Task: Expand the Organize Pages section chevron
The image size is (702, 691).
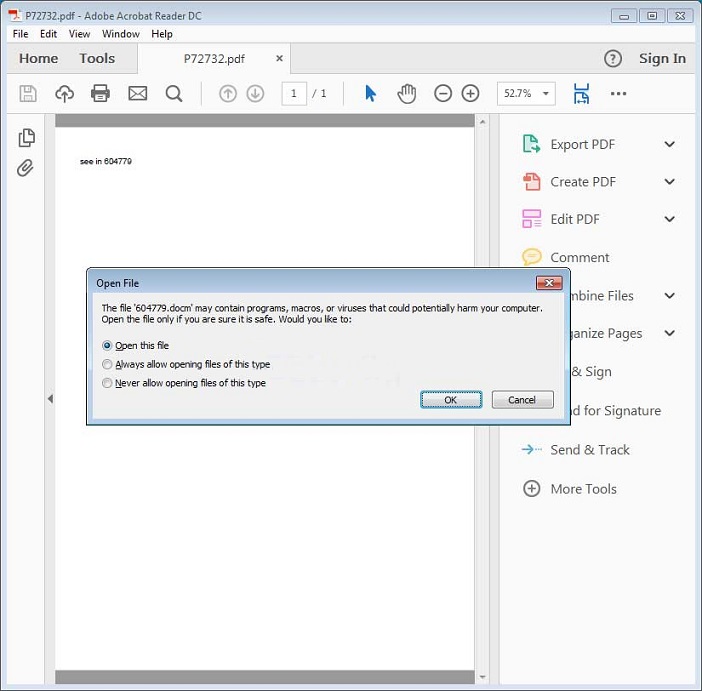Action: 669,333
